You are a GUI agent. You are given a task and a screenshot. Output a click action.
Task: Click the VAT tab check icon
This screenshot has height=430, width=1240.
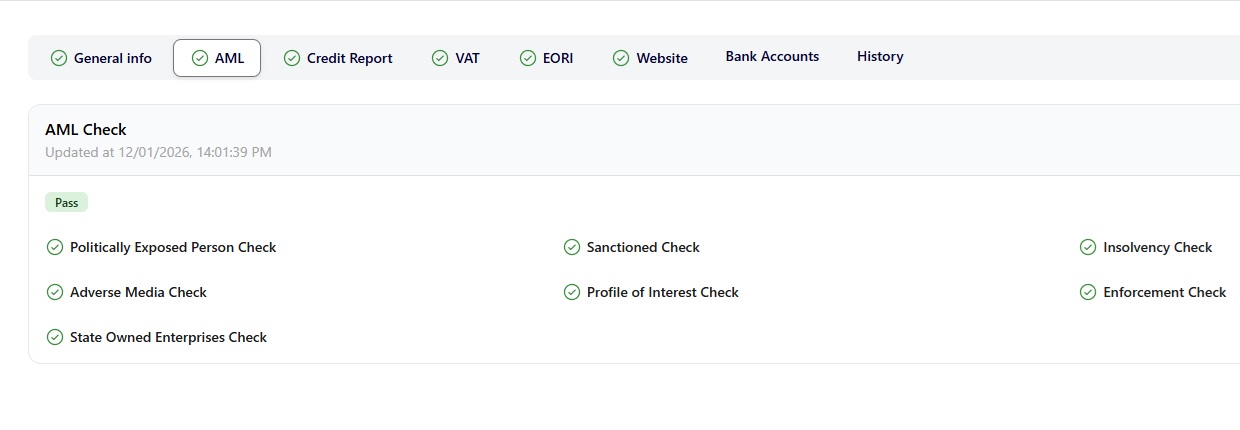(x=440, y=58)
